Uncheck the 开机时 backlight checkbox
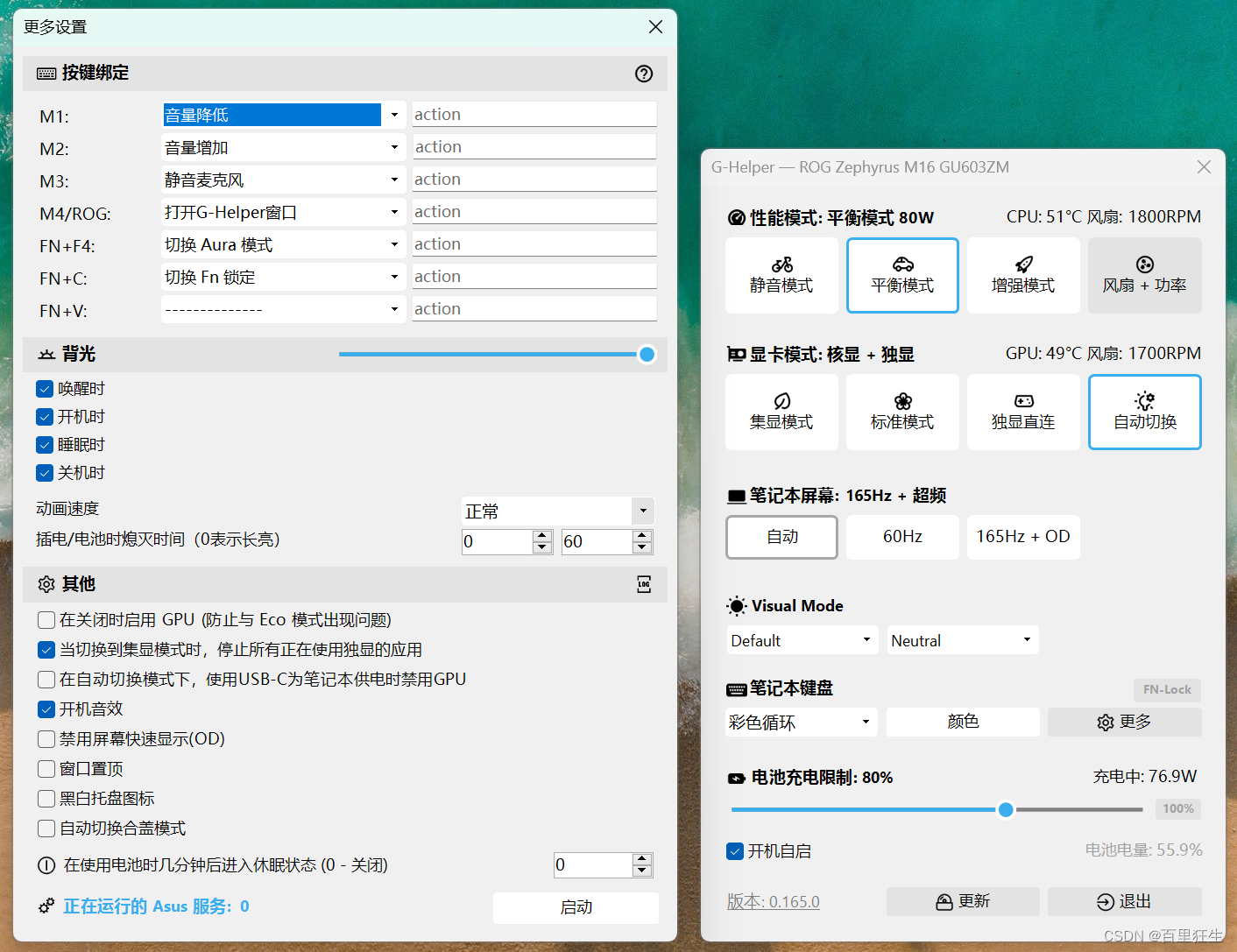The image size is (1237, 952). (45, 417)
